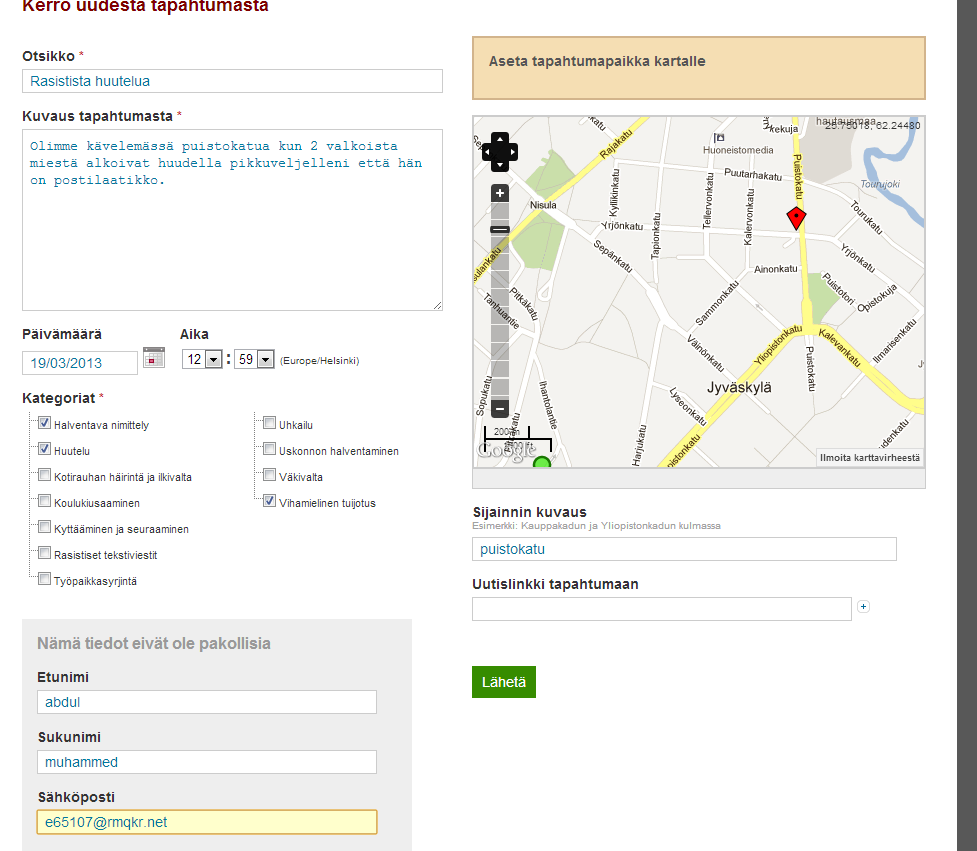Click Ilmoita karttavirheestä map link
Screen dimensions: 977x851
(x=869, y=458)
